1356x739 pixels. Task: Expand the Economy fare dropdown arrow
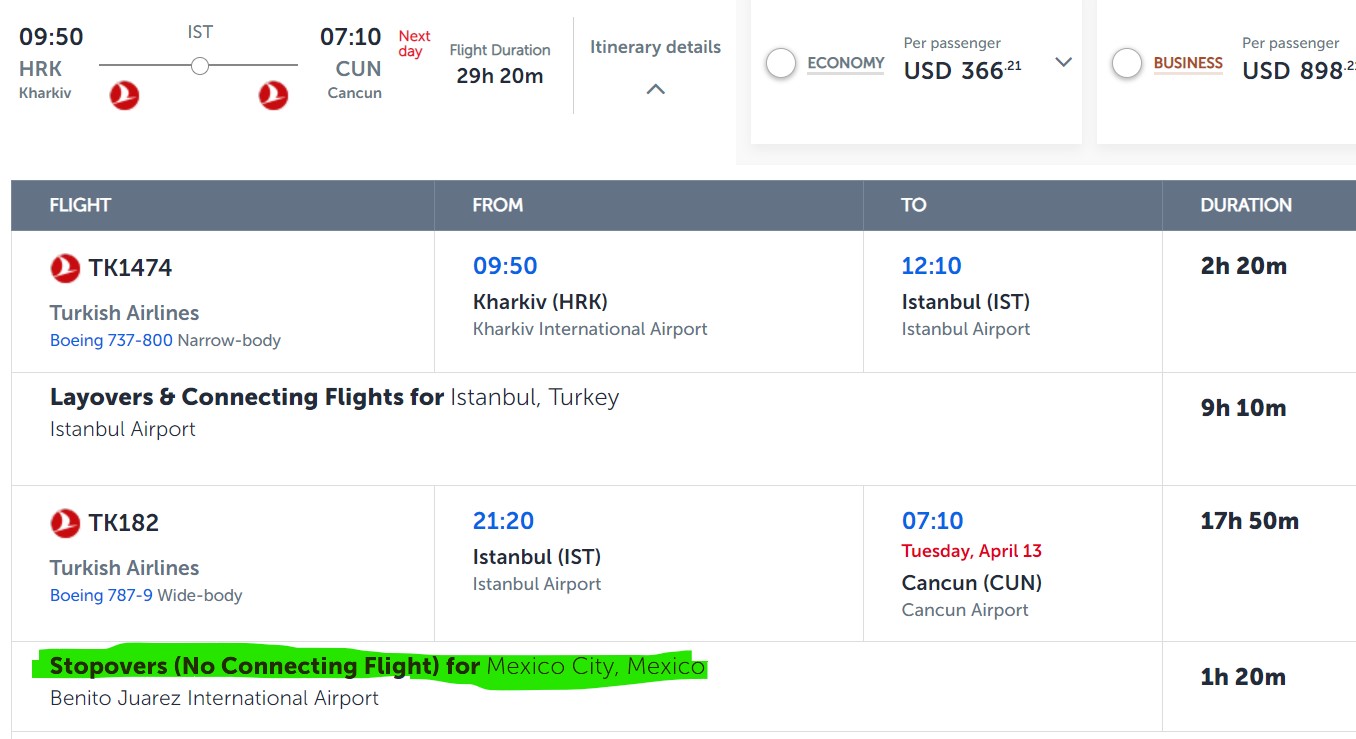pos(1063,63)
